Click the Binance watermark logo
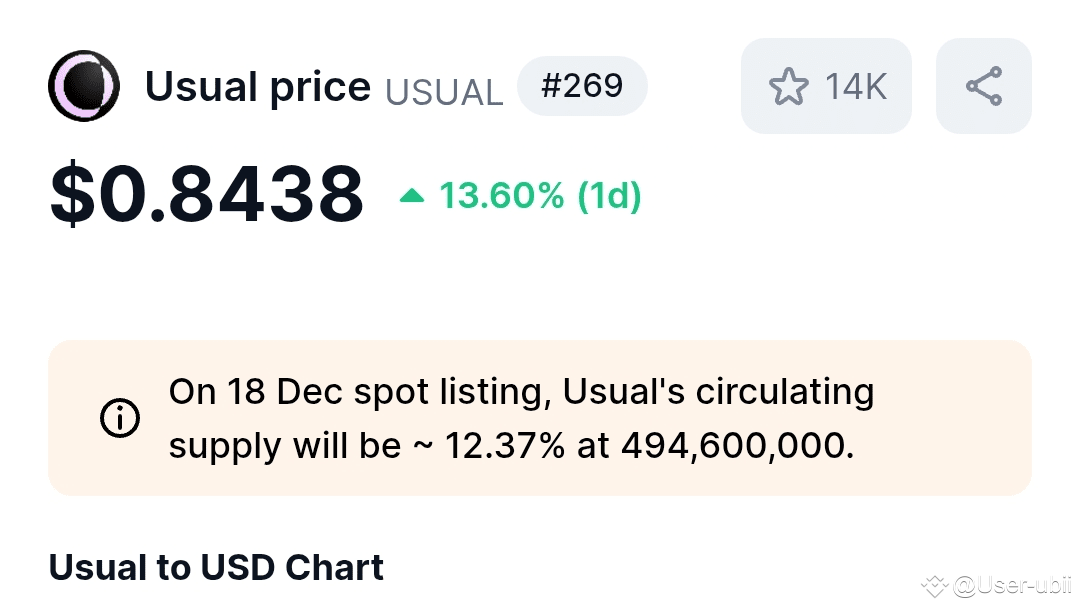Image resolution: width=1080 pixels, height=607 pixels. [934, 585]
